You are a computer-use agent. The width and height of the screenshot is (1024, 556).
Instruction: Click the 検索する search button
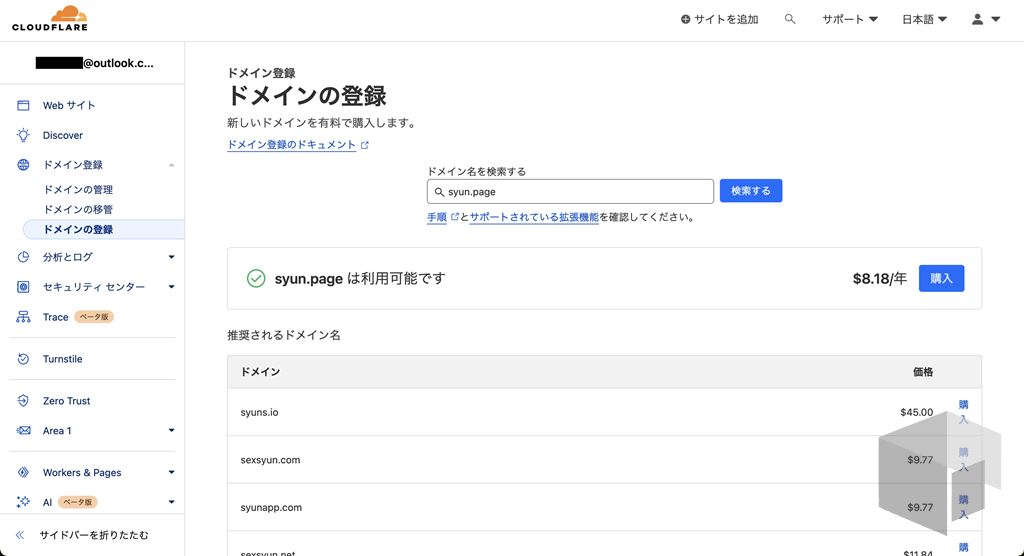coord(750,191)
